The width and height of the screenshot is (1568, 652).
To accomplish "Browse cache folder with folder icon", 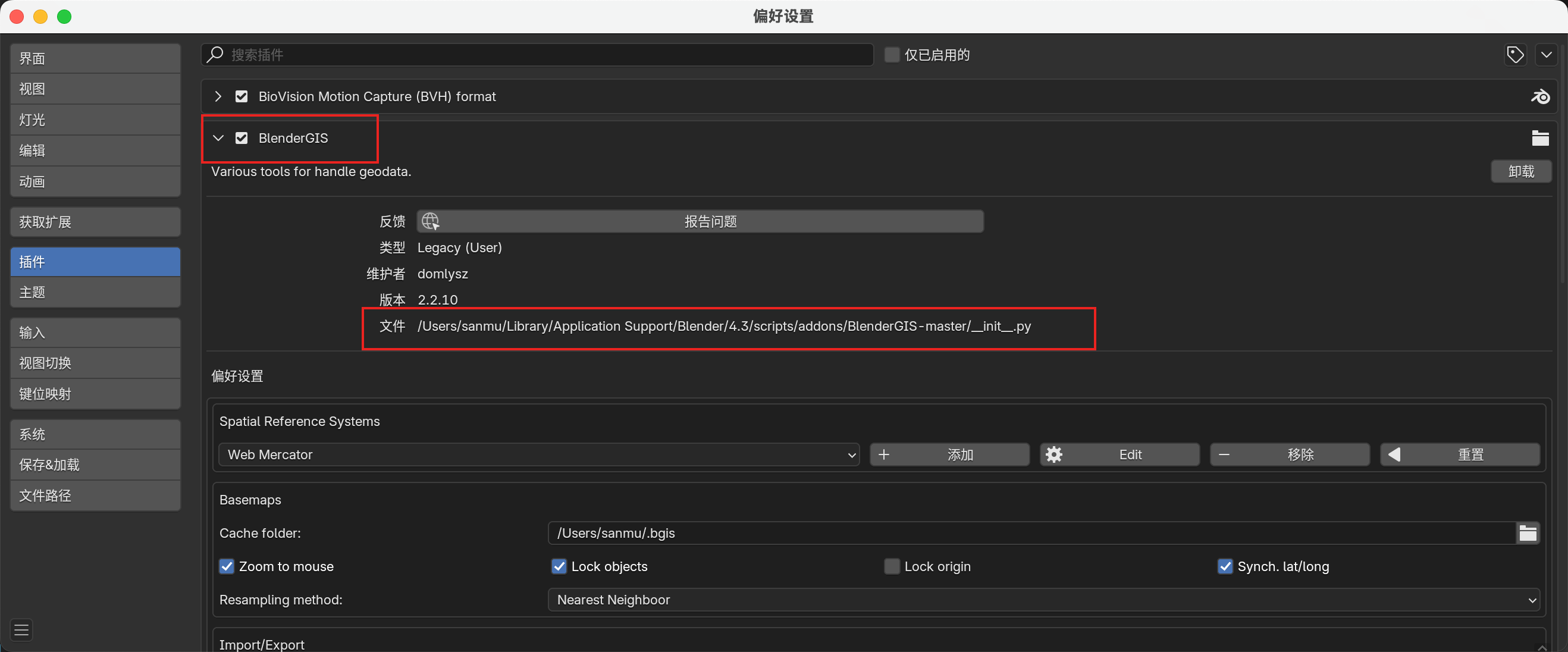I will [x=1527, y=533].
